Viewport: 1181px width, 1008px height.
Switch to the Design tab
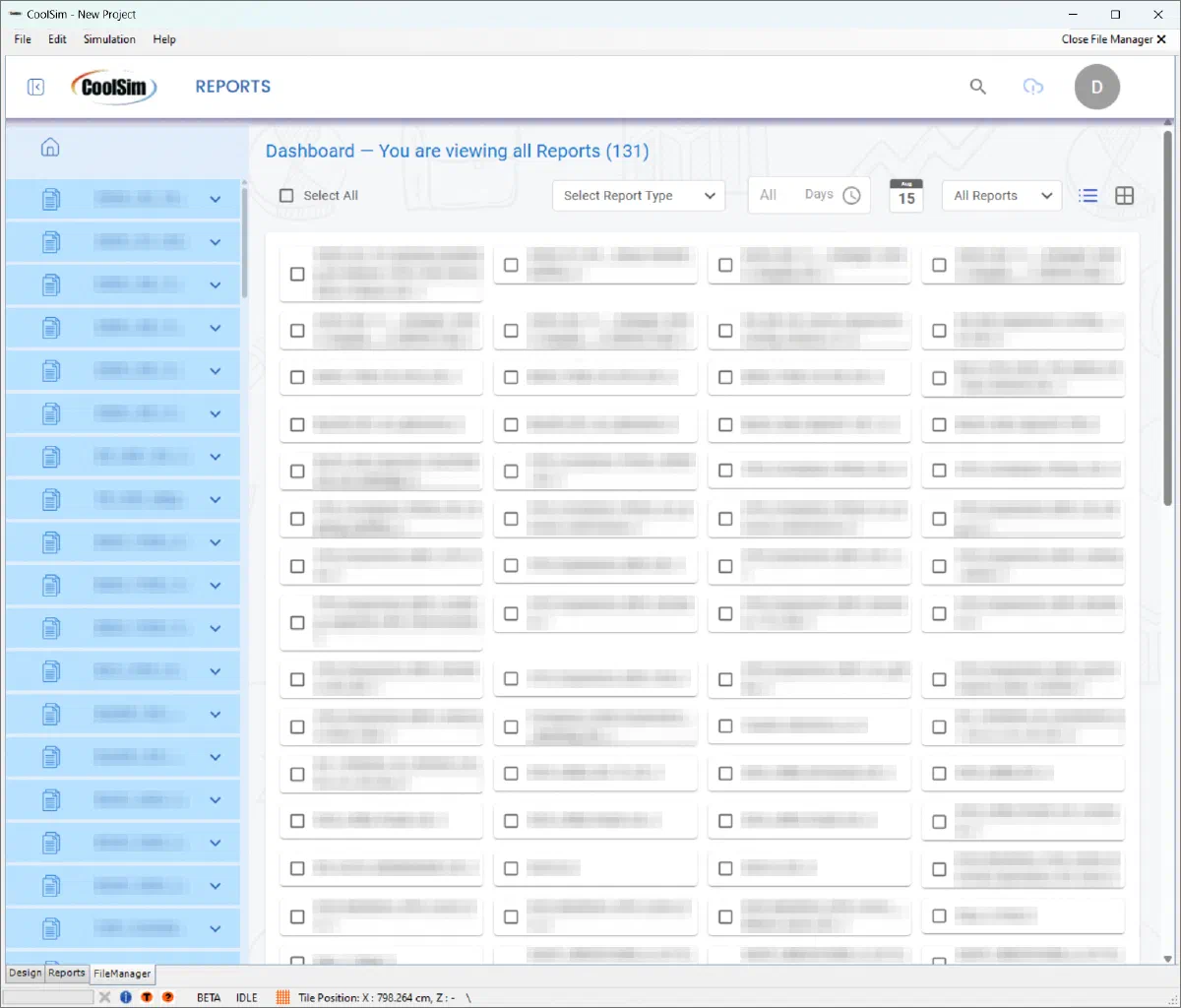pyautogui.click(x=26, y=973)
